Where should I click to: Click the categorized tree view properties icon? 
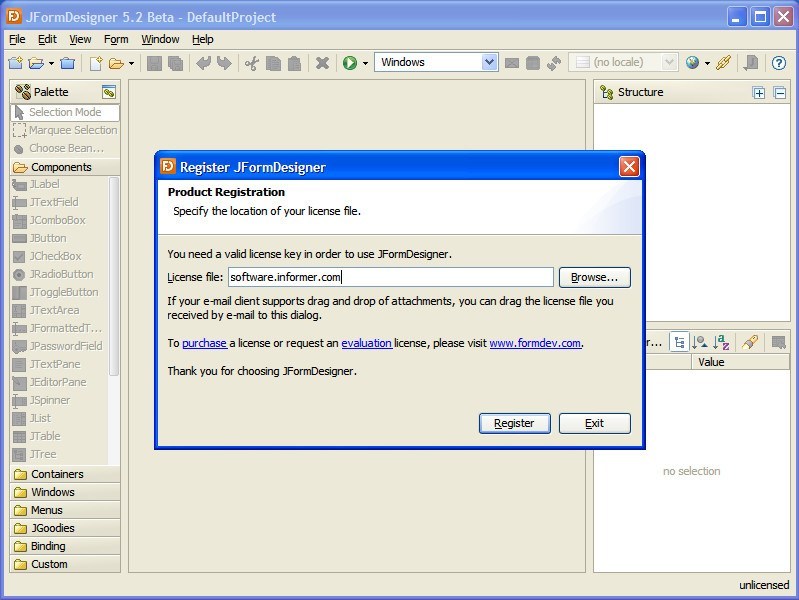[679, 342]
